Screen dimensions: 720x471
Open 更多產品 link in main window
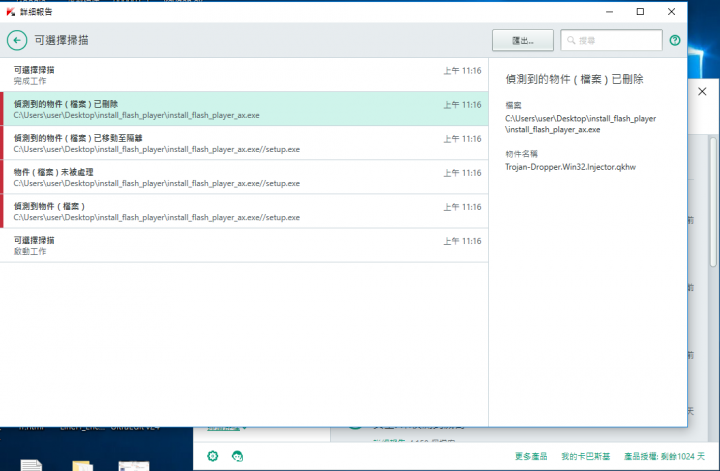tap(531, 456)
